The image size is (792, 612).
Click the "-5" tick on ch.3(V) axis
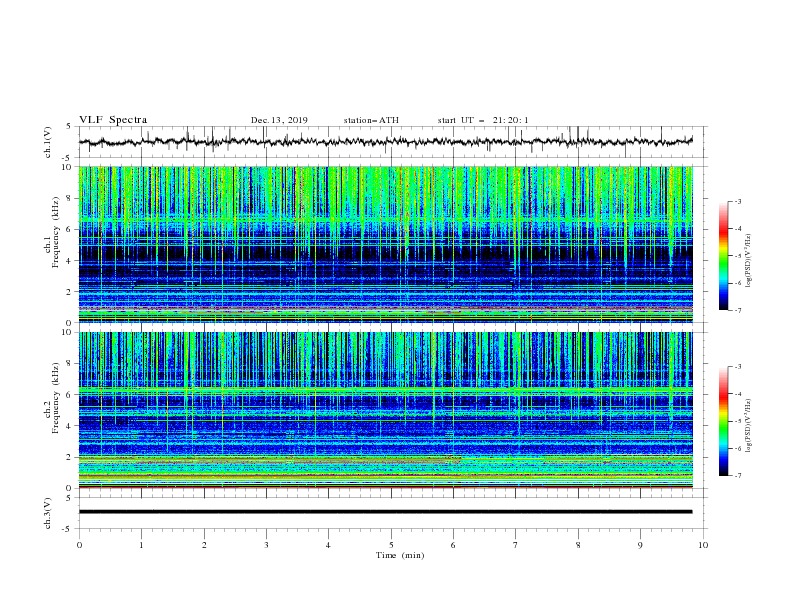67,529
